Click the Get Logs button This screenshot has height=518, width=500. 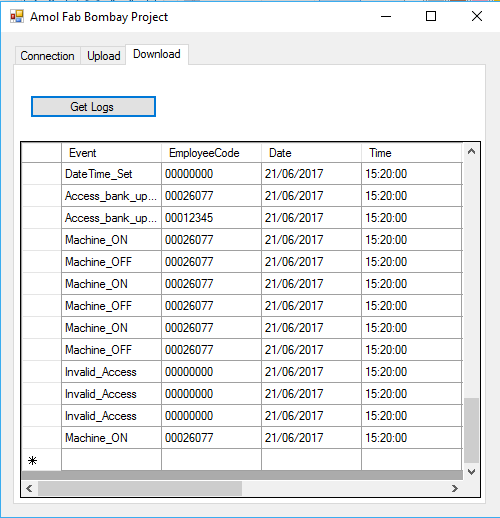(93, 107)
